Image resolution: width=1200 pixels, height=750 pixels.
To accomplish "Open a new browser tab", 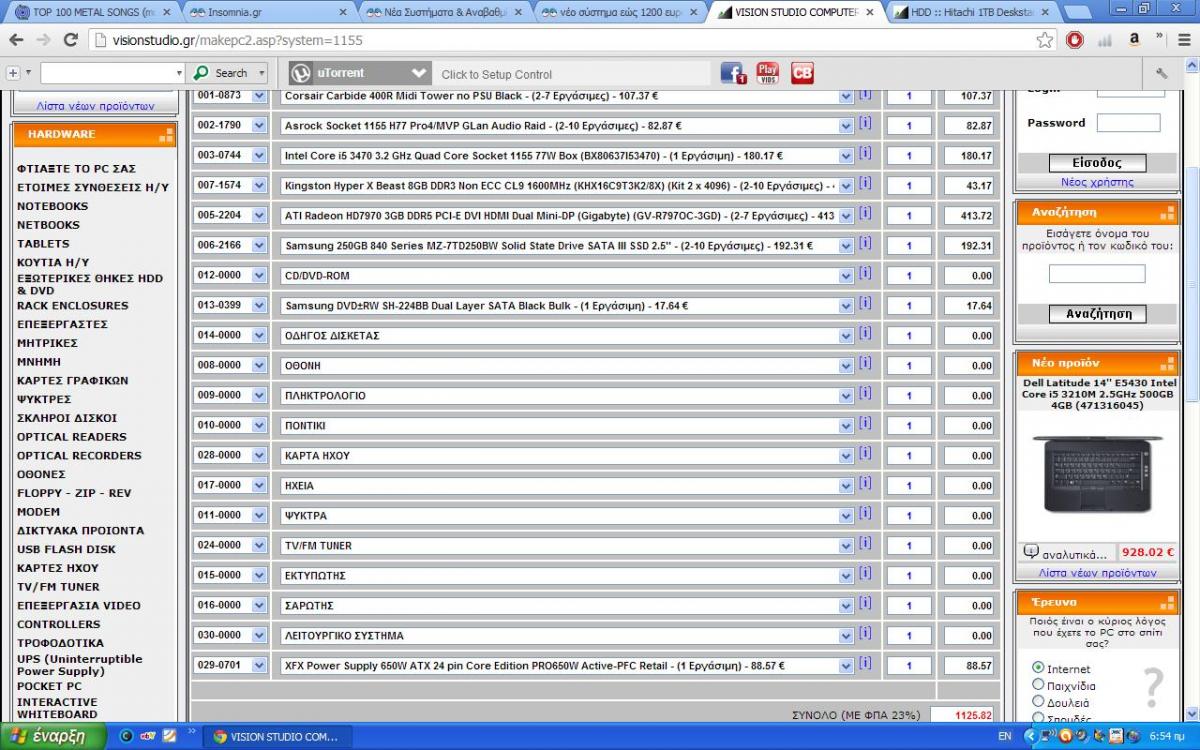I will [1076, 13].
